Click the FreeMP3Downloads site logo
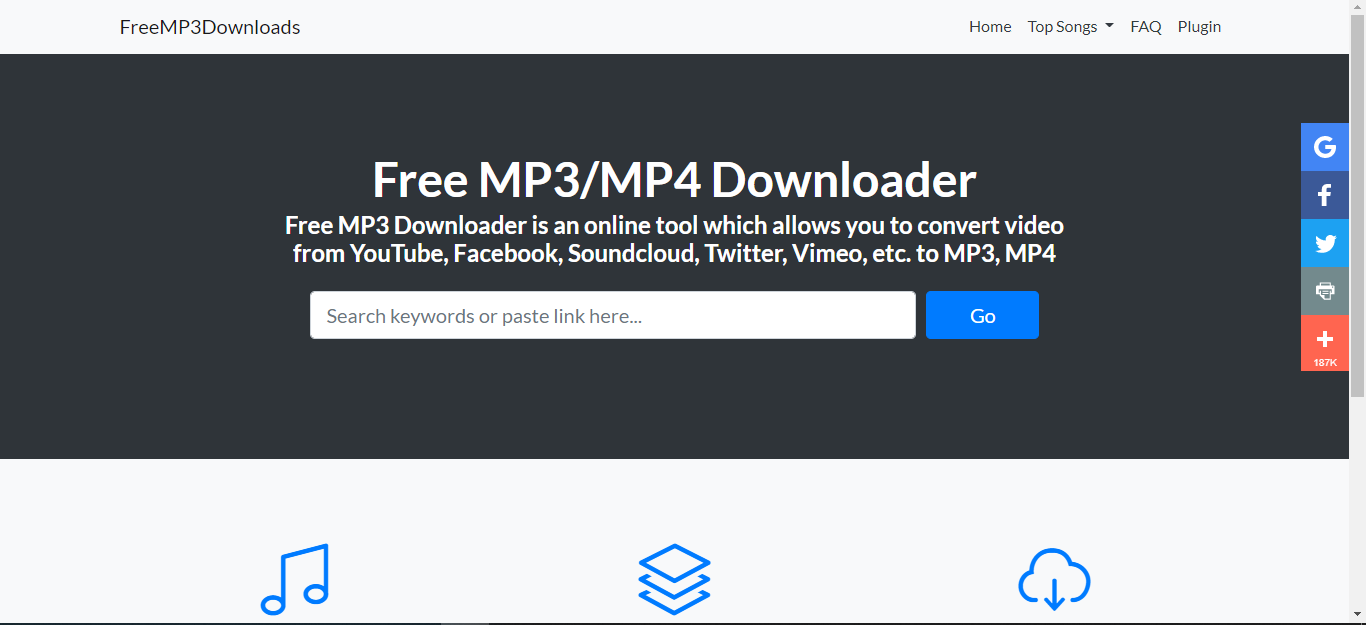 coord(210,27)
